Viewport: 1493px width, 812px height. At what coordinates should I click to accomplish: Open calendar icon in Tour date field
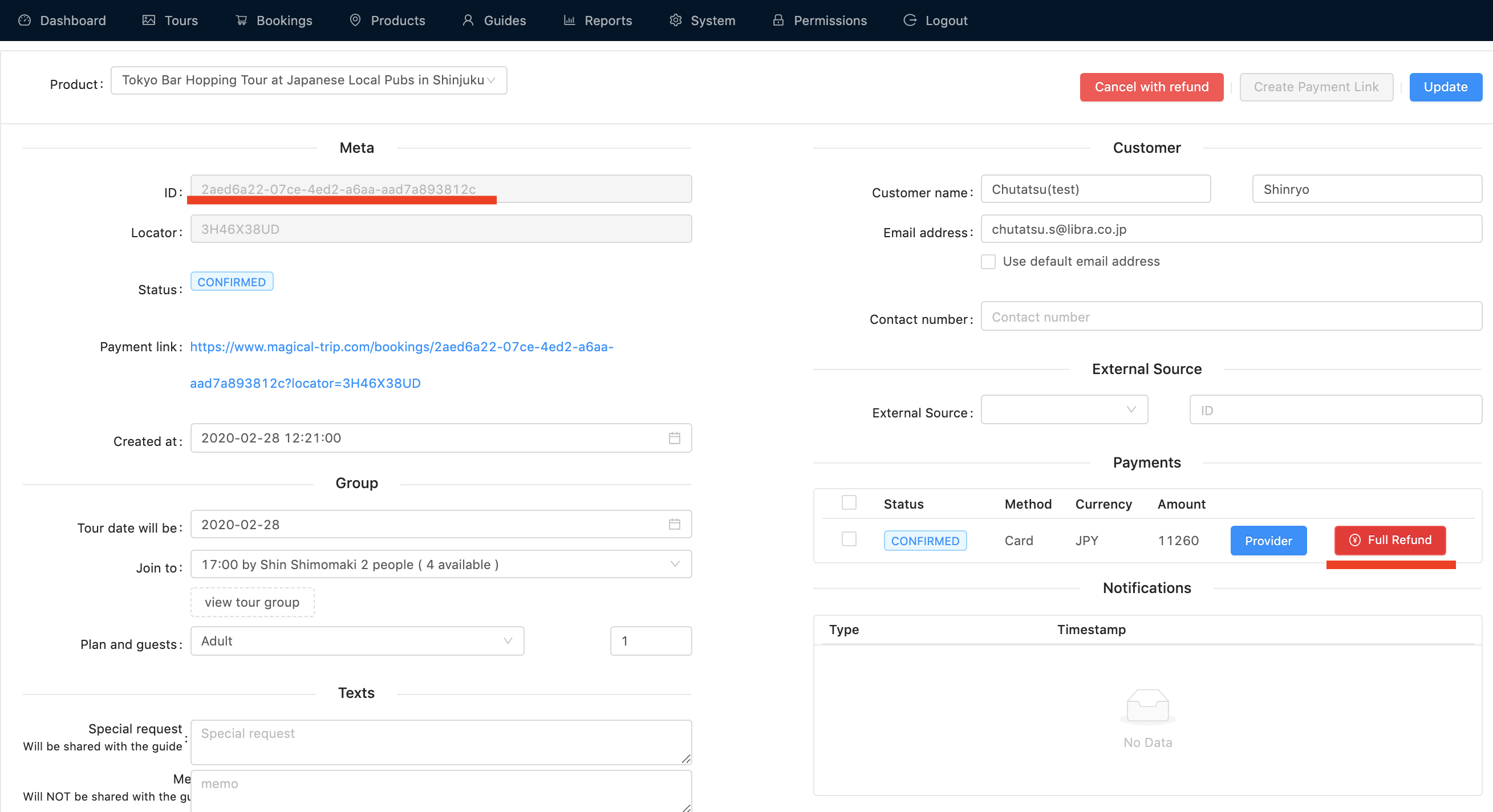tap(674, 525)
